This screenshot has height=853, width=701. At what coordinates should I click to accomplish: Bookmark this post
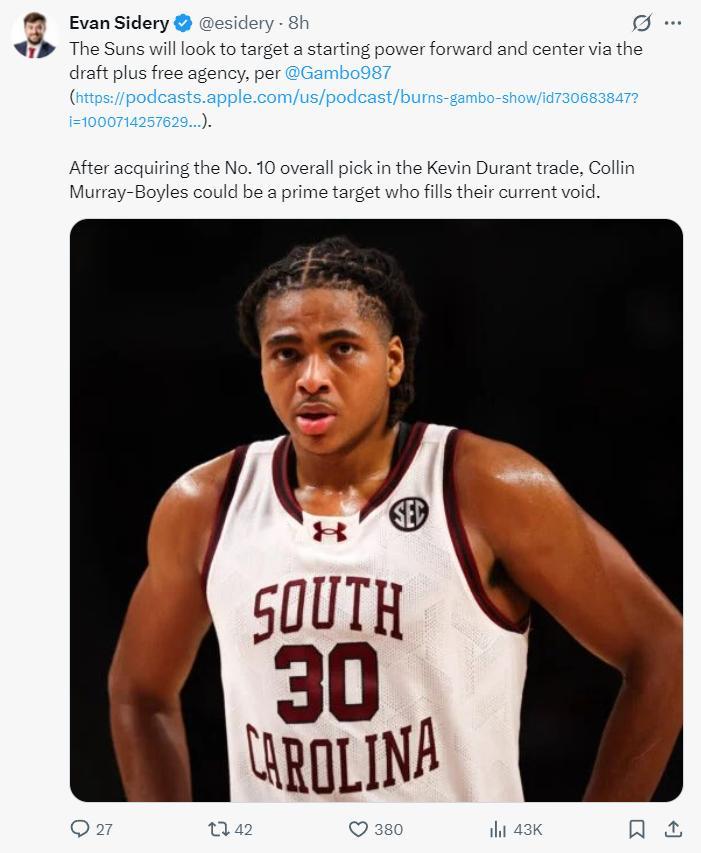click(636, 829)
